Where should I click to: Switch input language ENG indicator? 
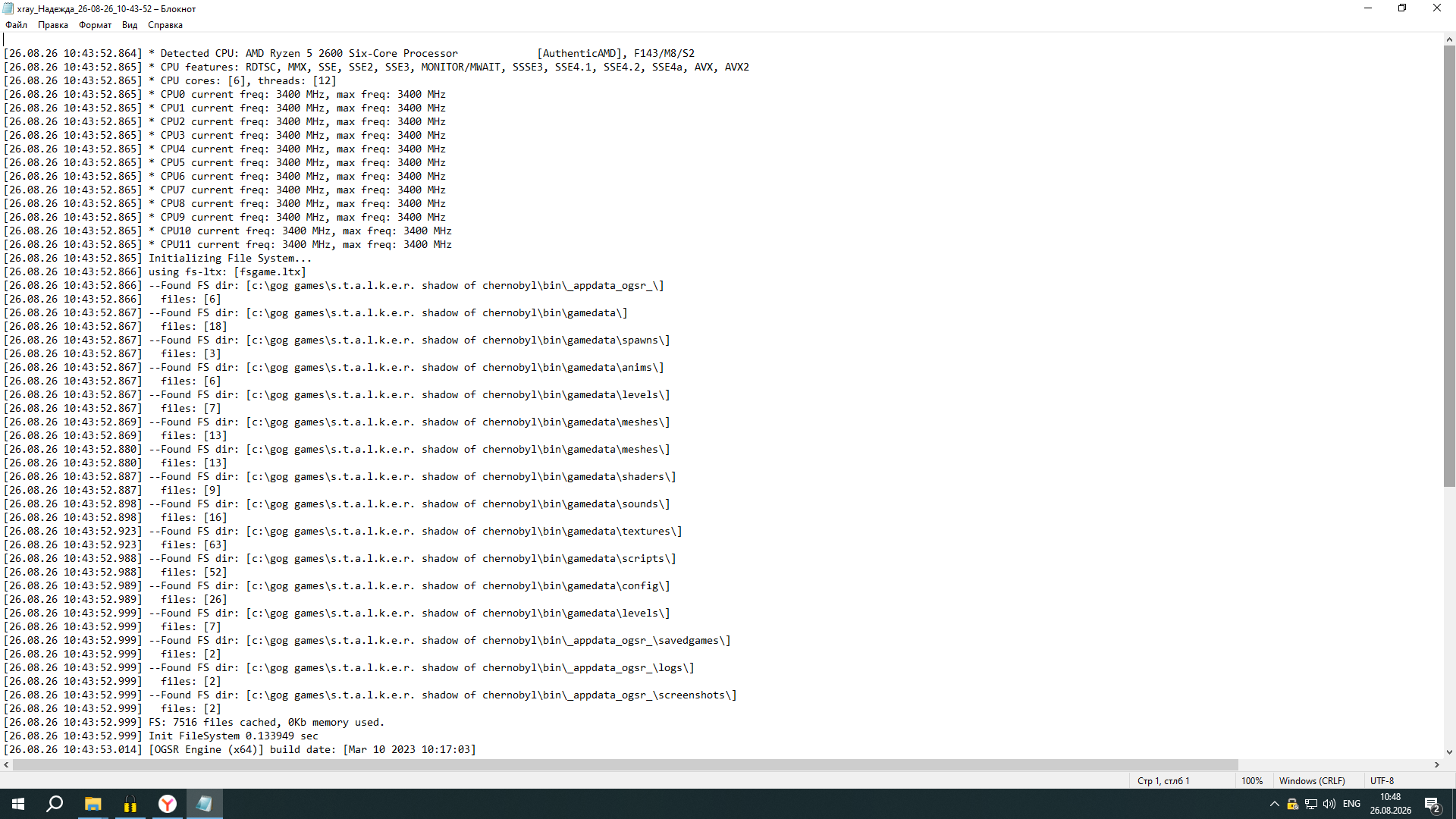click(x=1351, y=804)
